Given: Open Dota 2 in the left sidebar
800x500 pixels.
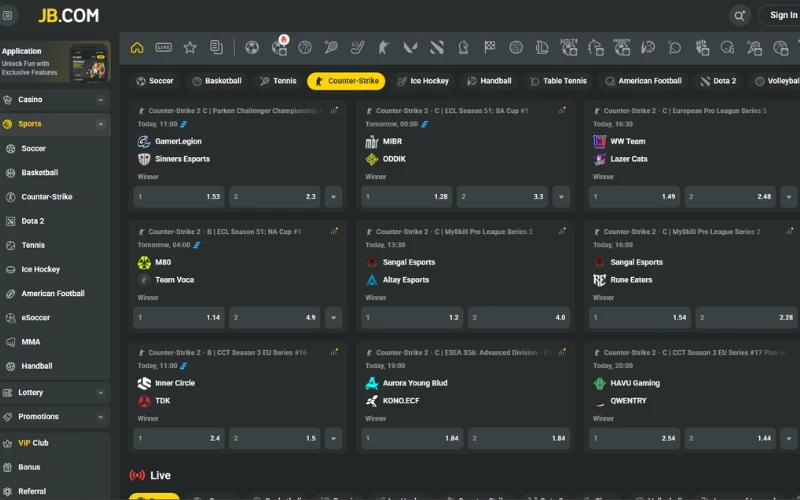Looking at the screenshot, I should pos(33,221).
